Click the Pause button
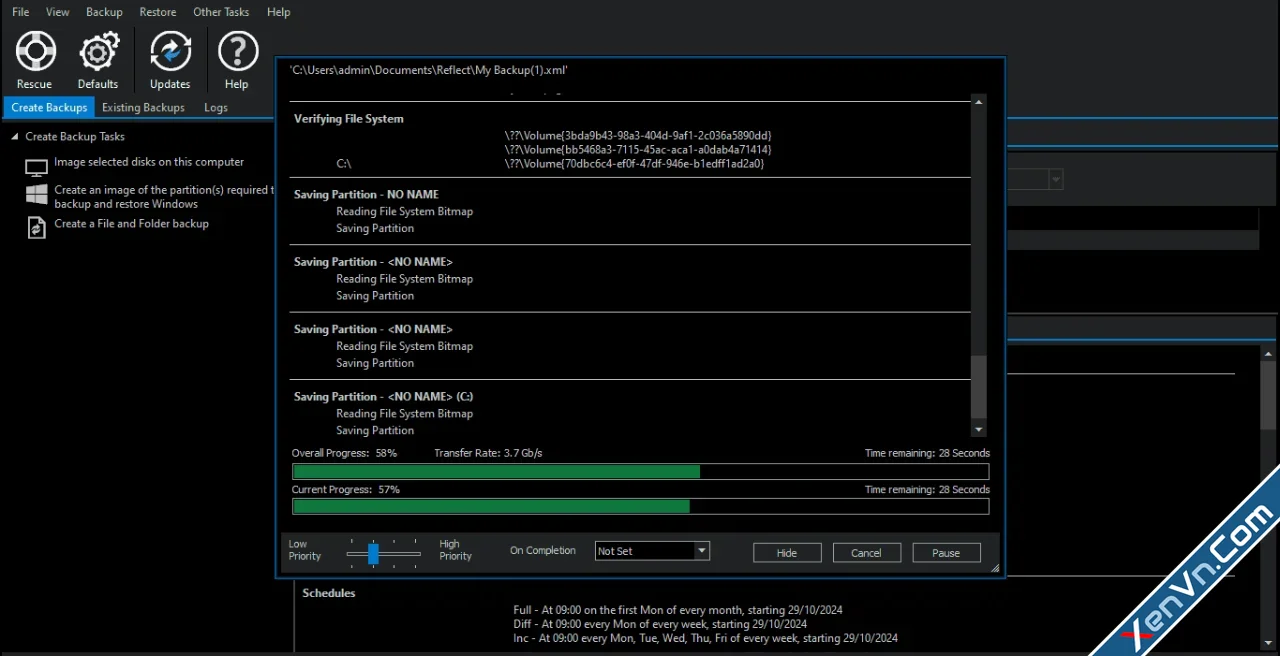 click(x=946, y=553)
